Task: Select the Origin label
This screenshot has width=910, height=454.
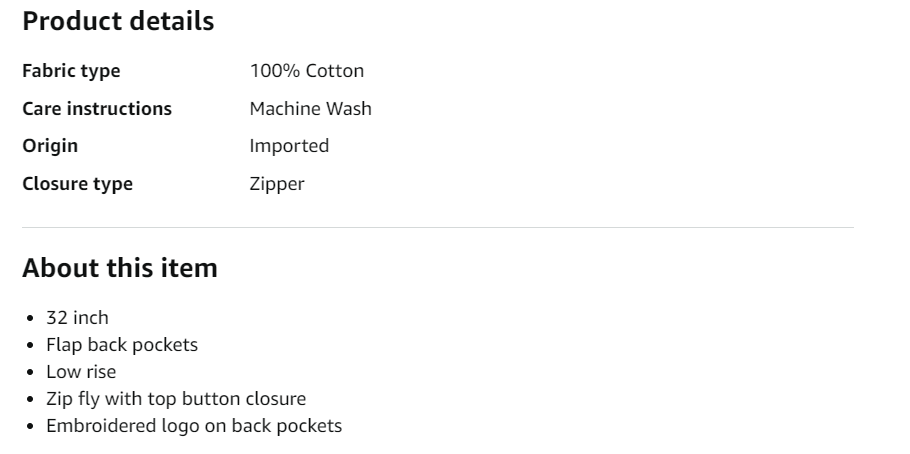Action: tap(50, 146)
